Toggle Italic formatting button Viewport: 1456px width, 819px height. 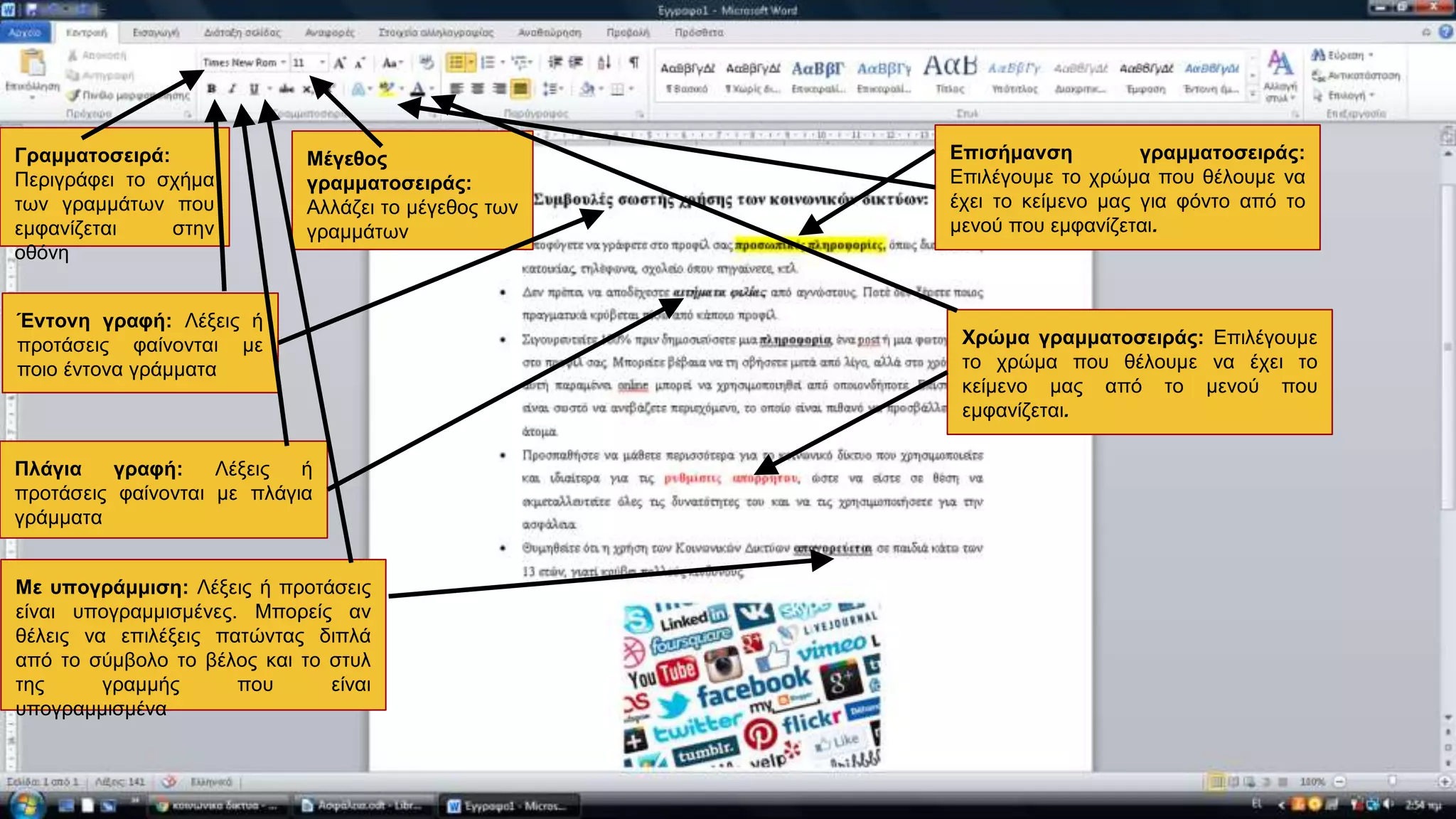pos(232,89)
